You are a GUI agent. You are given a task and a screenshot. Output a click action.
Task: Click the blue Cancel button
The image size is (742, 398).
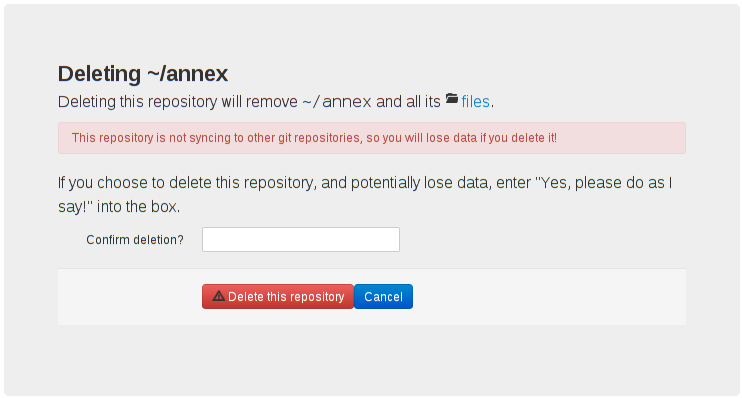[x=383, y=297]
